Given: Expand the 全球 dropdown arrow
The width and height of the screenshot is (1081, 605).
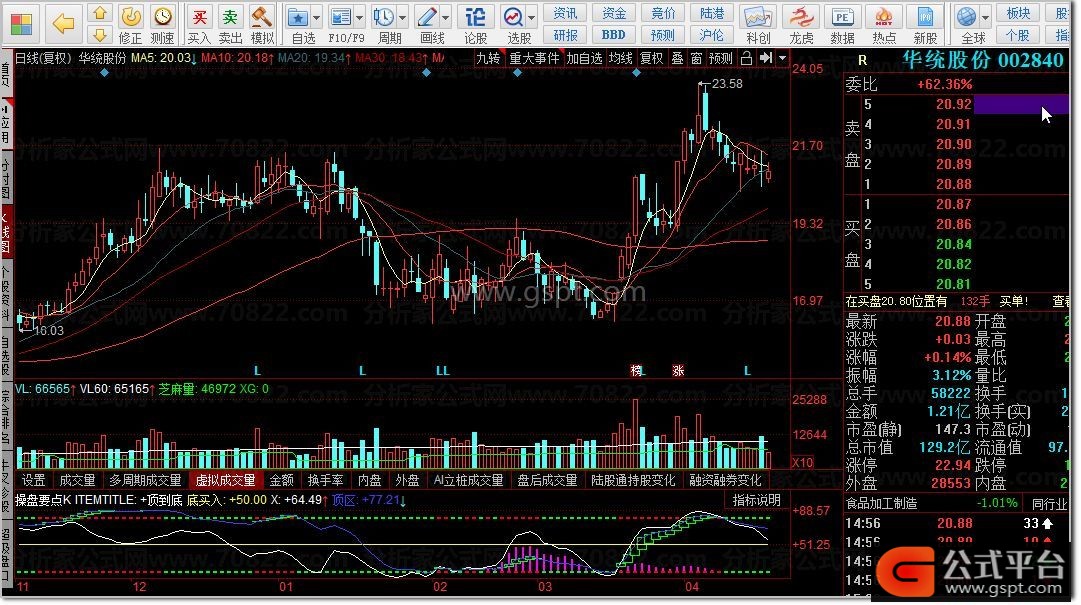Looking at the screenshot, I should click(x=984, y=17).
